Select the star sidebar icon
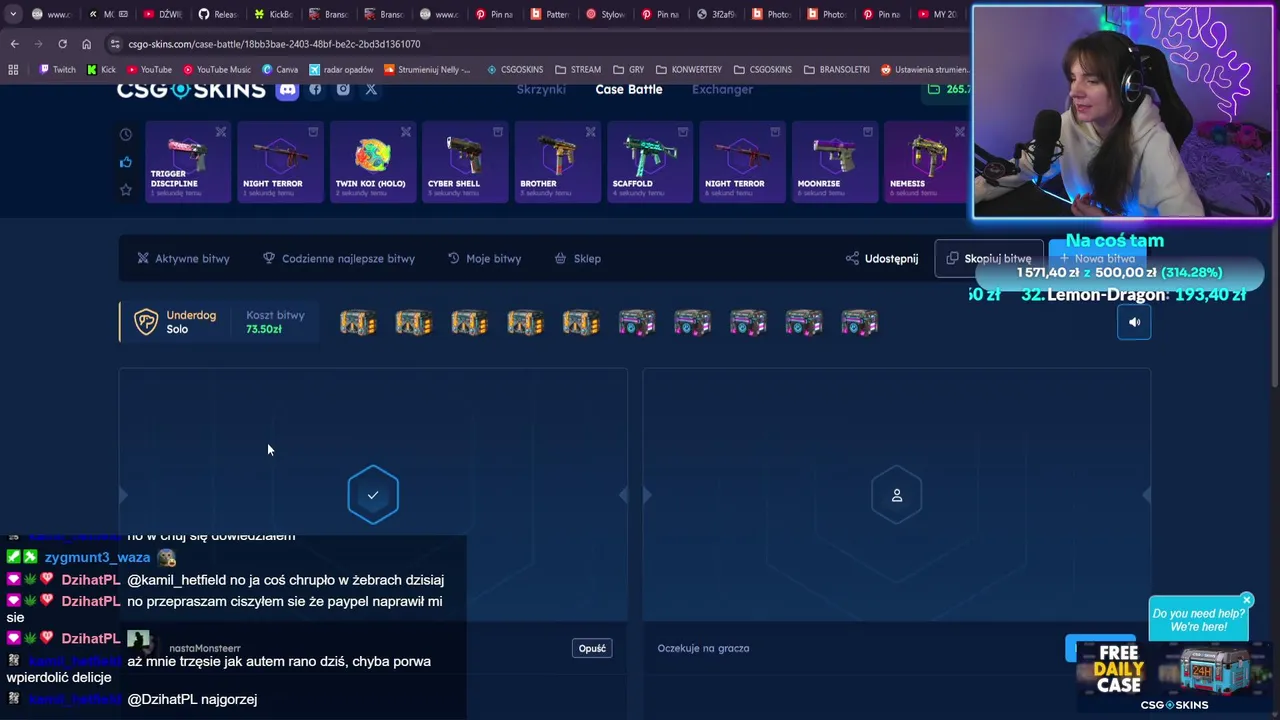1280x720 pixels. tap(126, 189)
